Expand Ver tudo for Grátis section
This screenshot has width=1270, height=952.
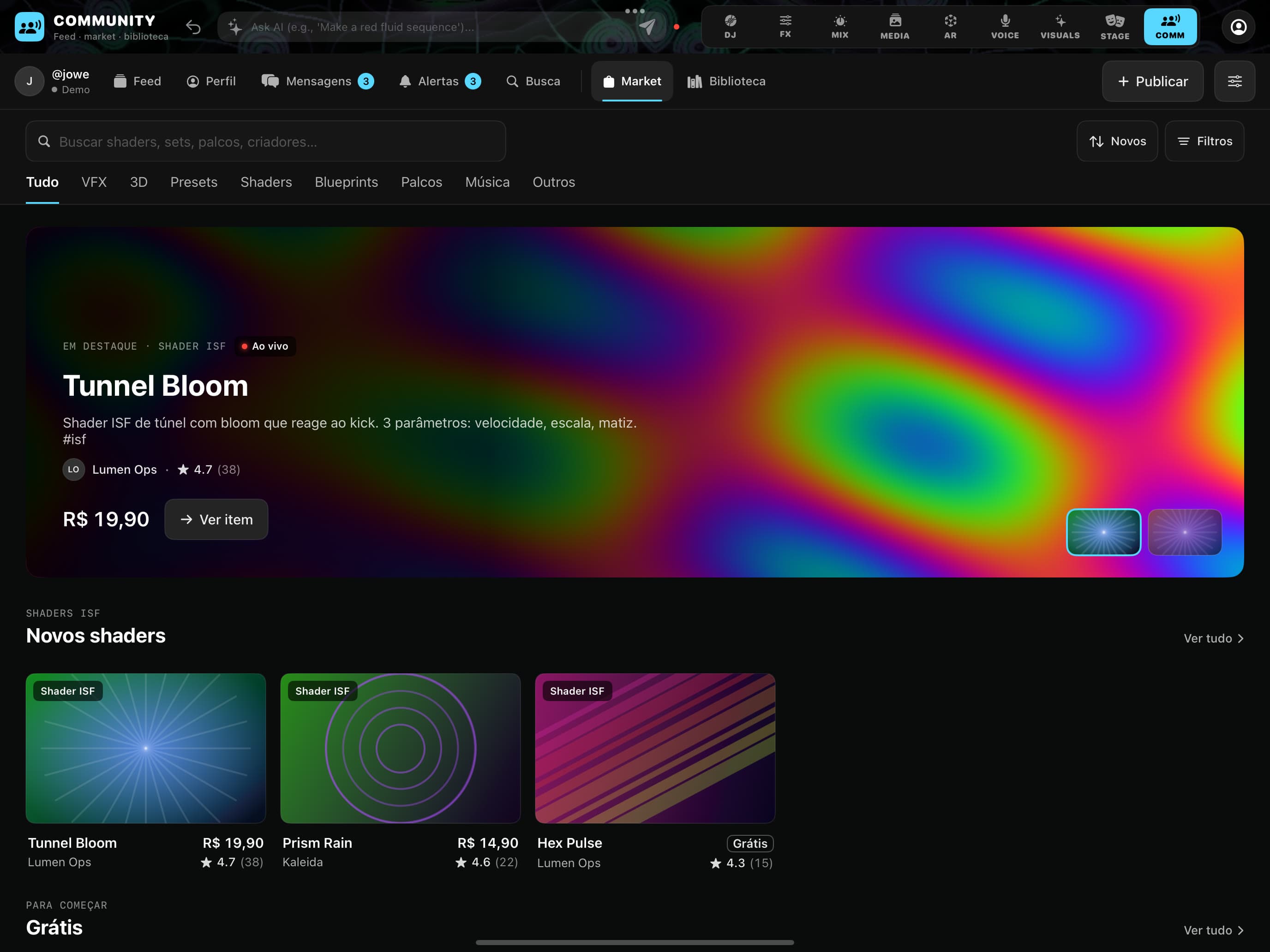coord(1213,930)
